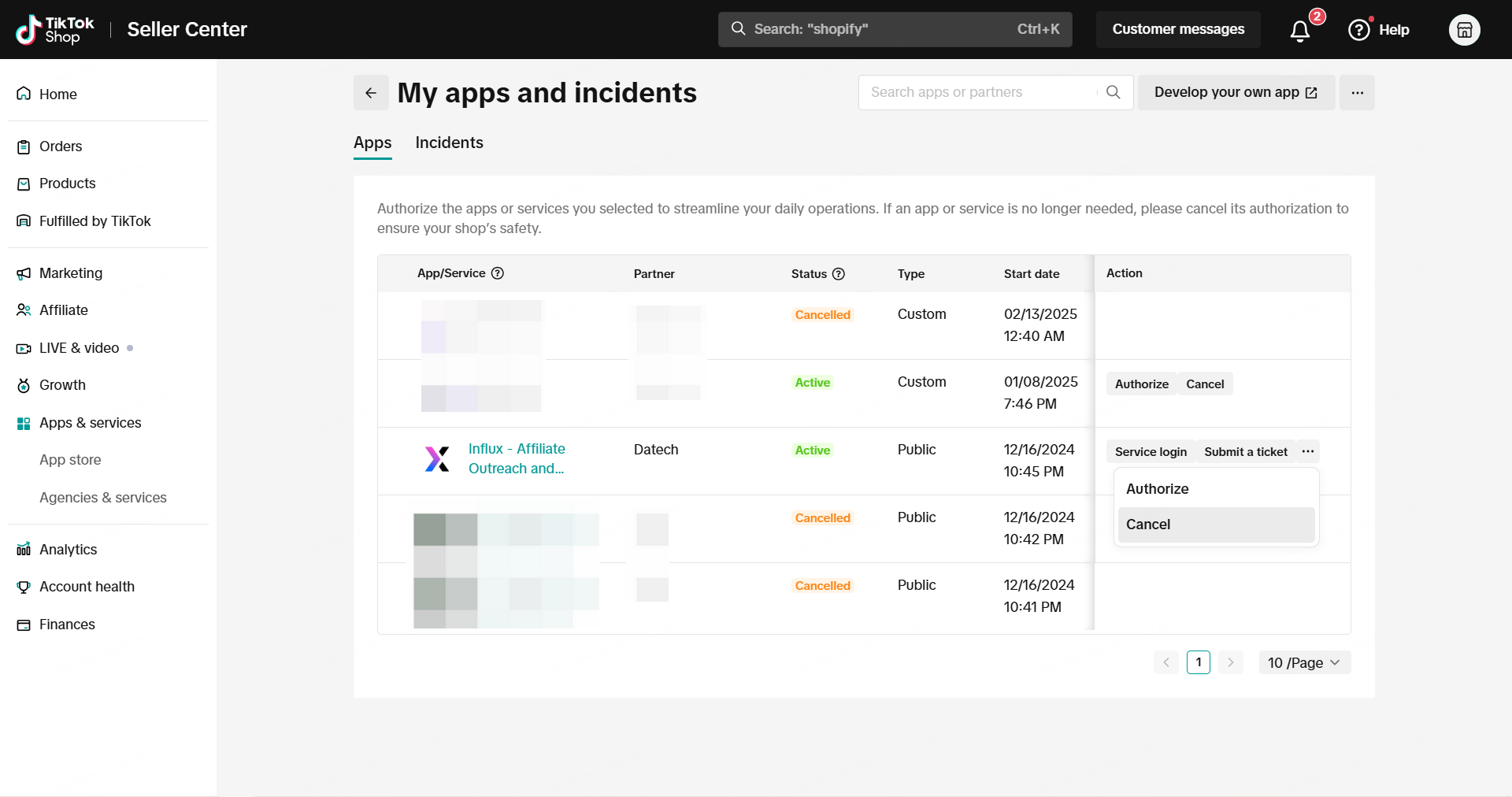
Task: Click the Status column help icon
Action: coord(839,274)
